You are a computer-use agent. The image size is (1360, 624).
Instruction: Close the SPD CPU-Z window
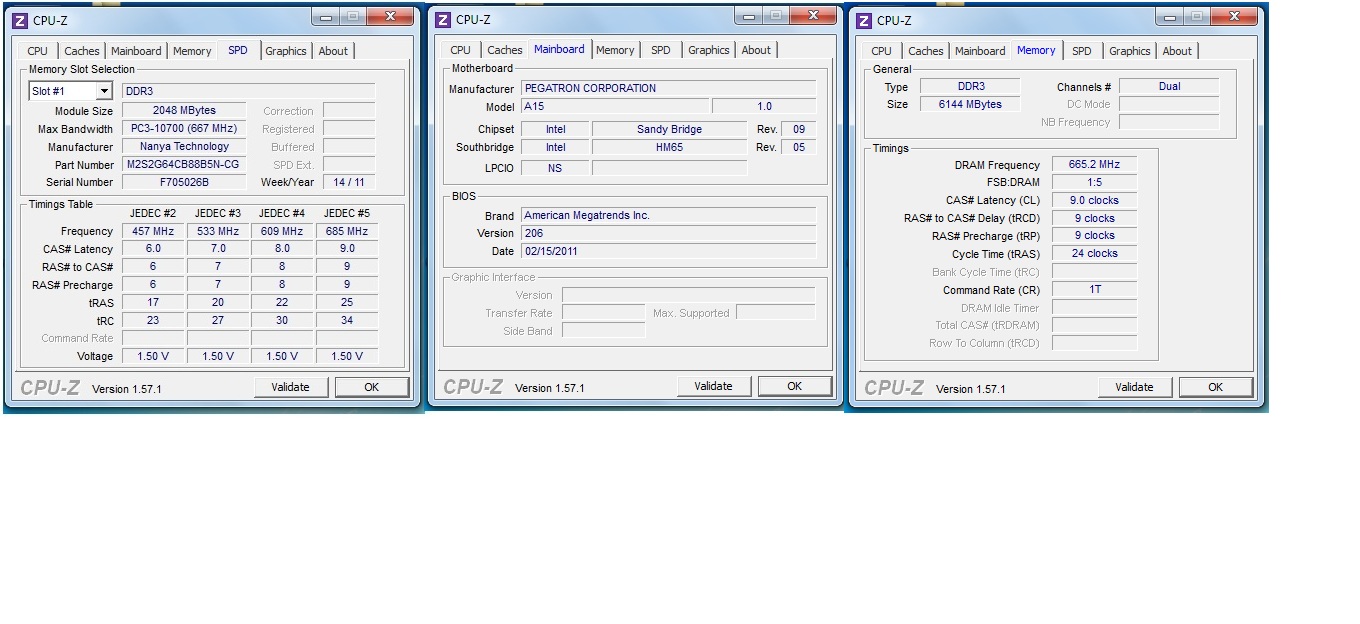(x=391, y=17)
